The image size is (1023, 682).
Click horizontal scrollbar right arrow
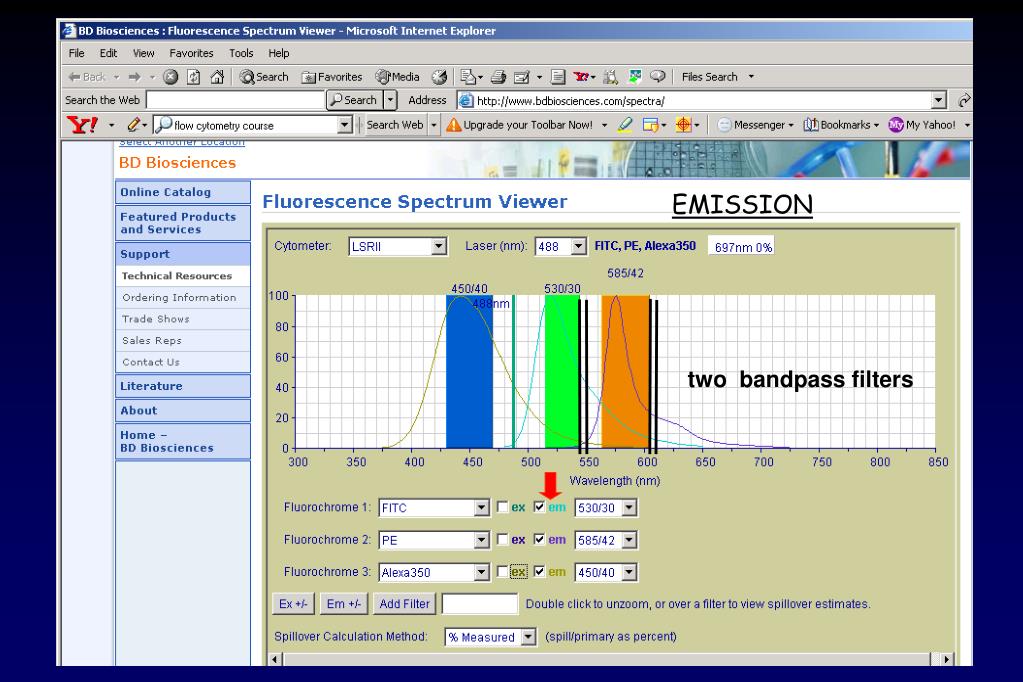946,659
